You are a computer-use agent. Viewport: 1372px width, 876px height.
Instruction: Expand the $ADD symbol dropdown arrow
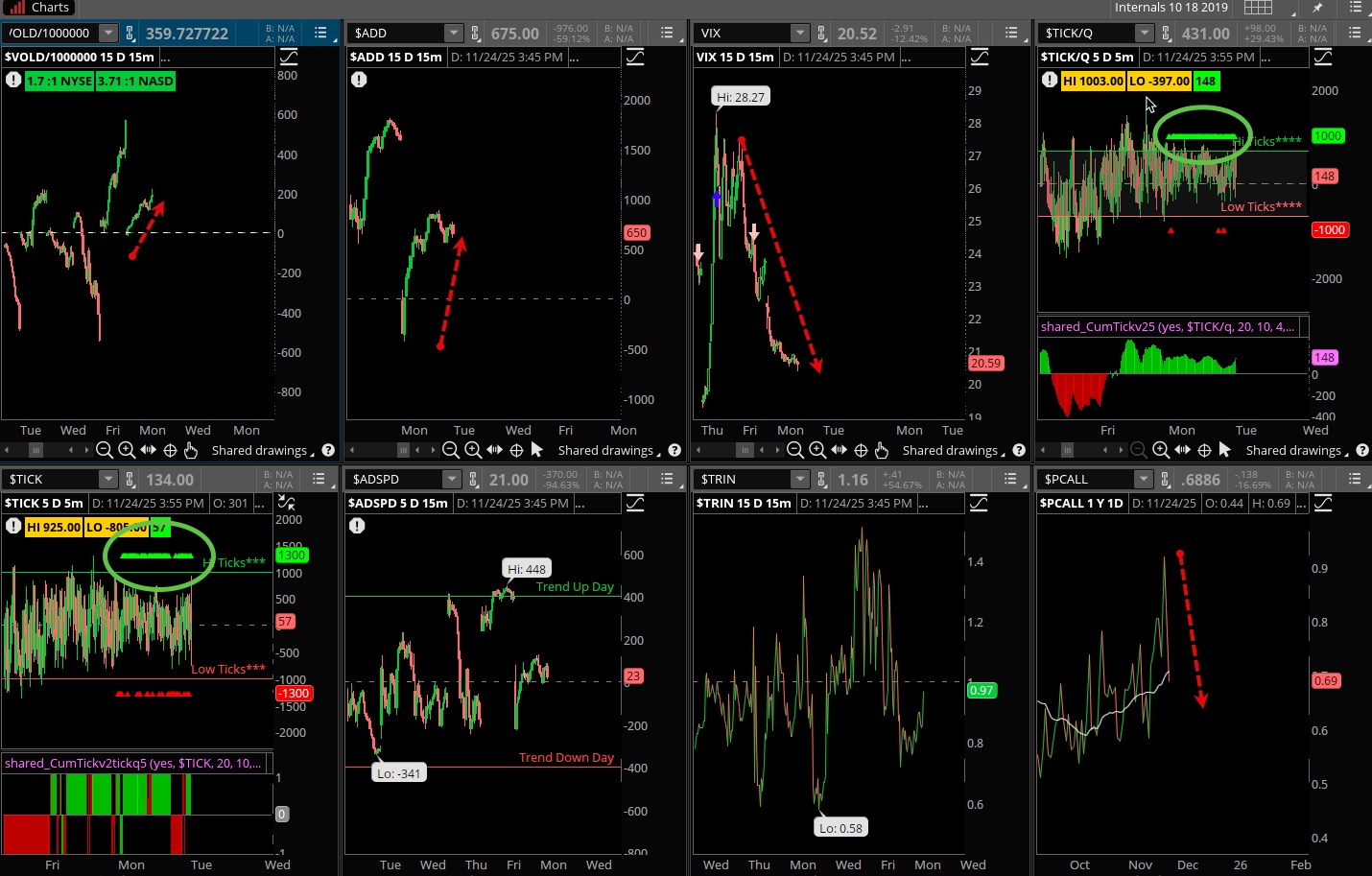point(454,34)
